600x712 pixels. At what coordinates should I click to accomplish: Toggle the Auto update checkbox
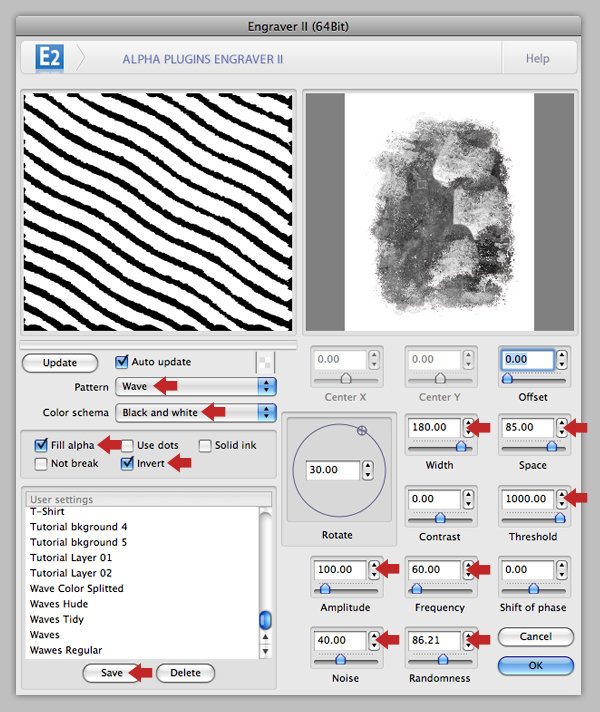[x=122, y=362]
